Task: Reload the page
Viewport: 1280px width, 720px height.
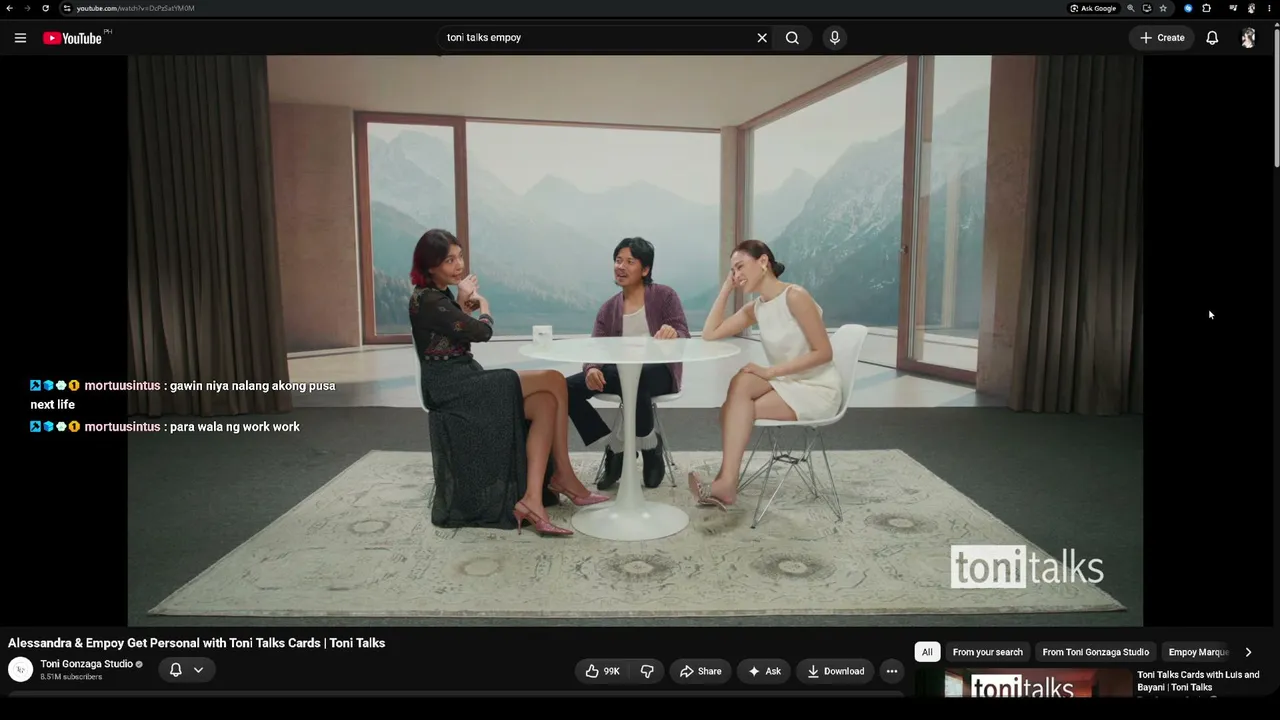Action: point(45,8)
